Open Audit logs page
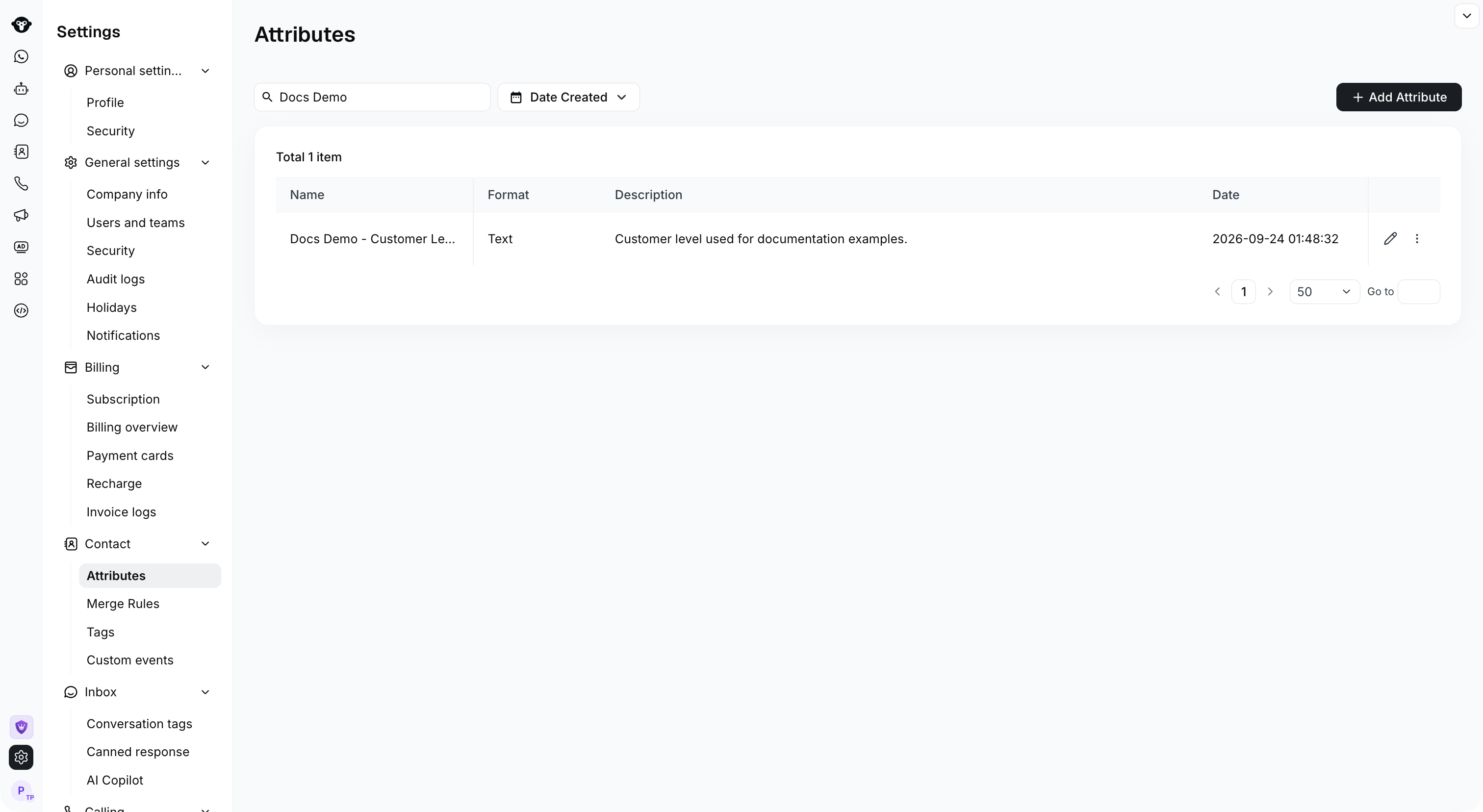Viewport: 1483px width, 812px height. click(x=115, y=279)
